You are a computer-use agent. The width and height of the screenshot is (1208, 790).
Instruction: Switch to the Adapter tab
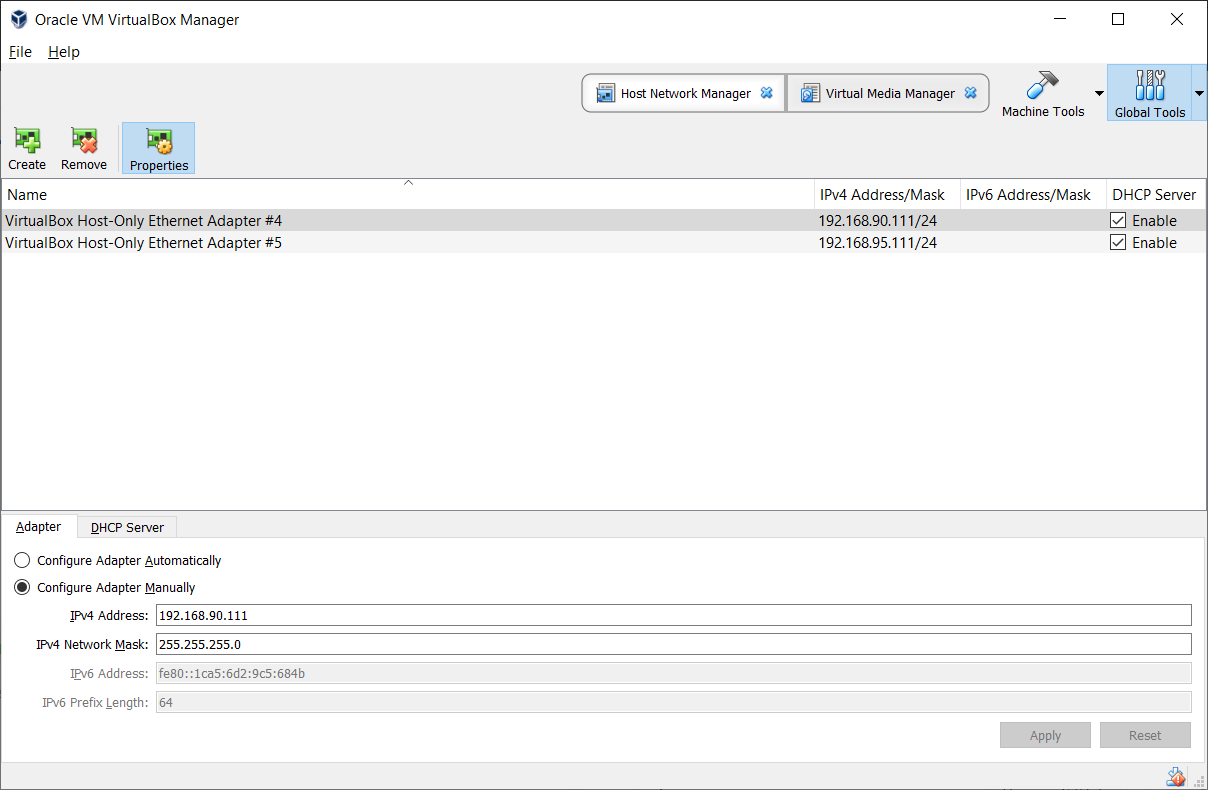tap(39, 527)
